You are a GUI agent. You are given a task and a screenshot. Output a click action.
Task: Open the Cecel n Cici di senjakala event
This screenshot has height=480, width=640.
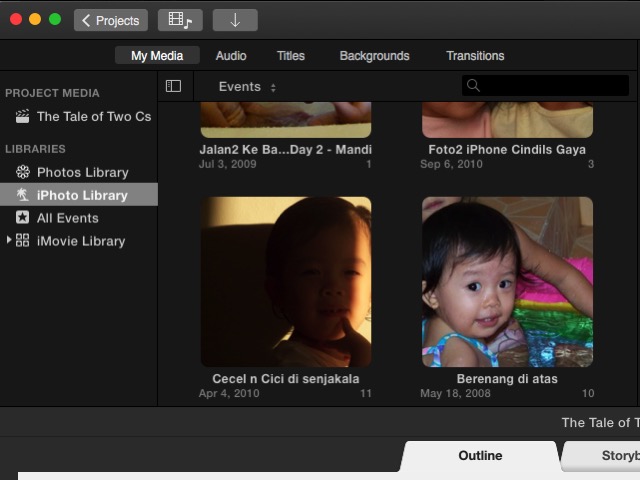[x=286, y=281]
